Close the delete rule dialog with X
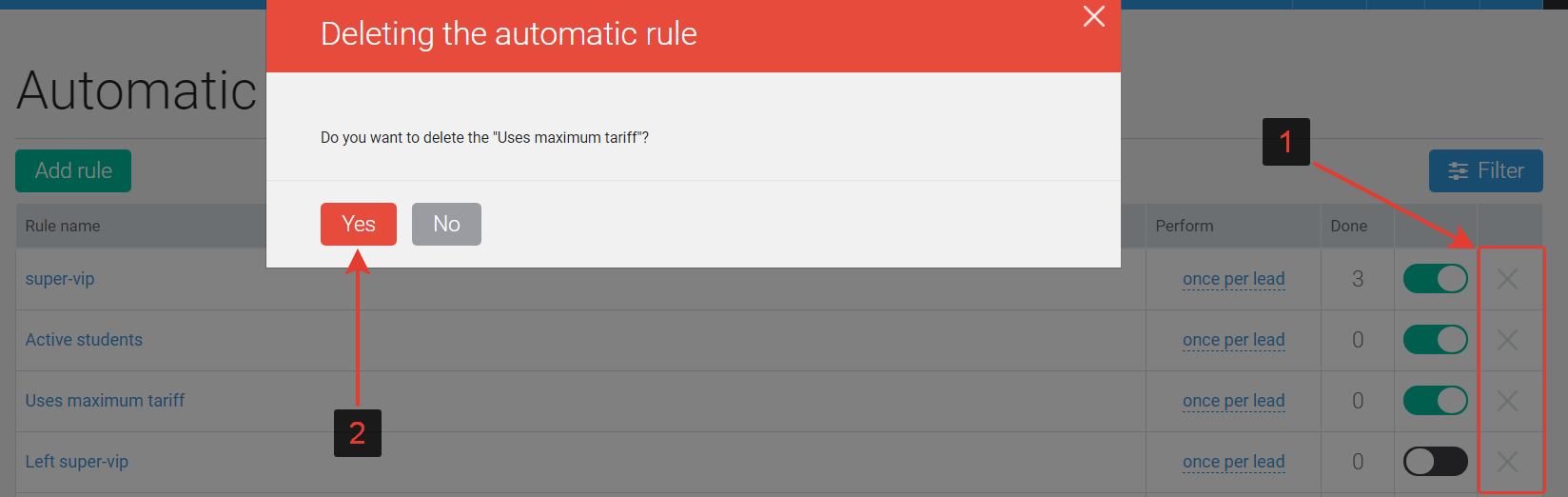This screenshot has width=1568, height=497. [1094, 16]
